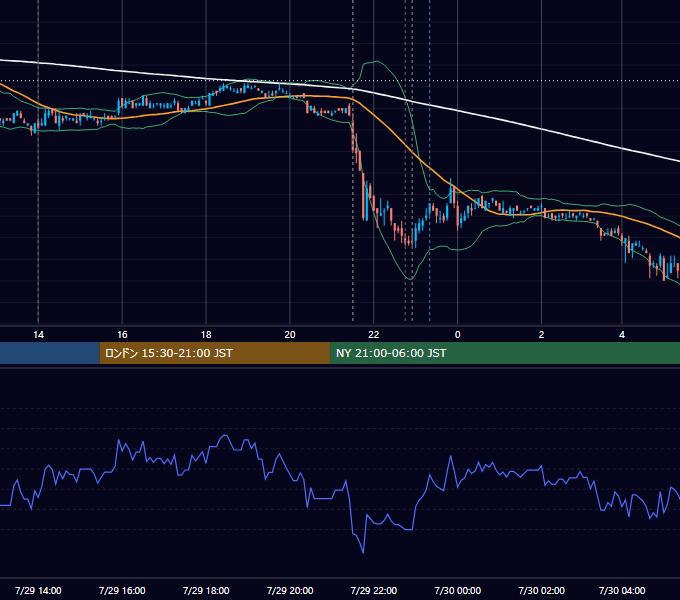Click the '20' hour label on price chart axis
The height and width of the screenshot is (600, 680).
[x=290, y=335]
